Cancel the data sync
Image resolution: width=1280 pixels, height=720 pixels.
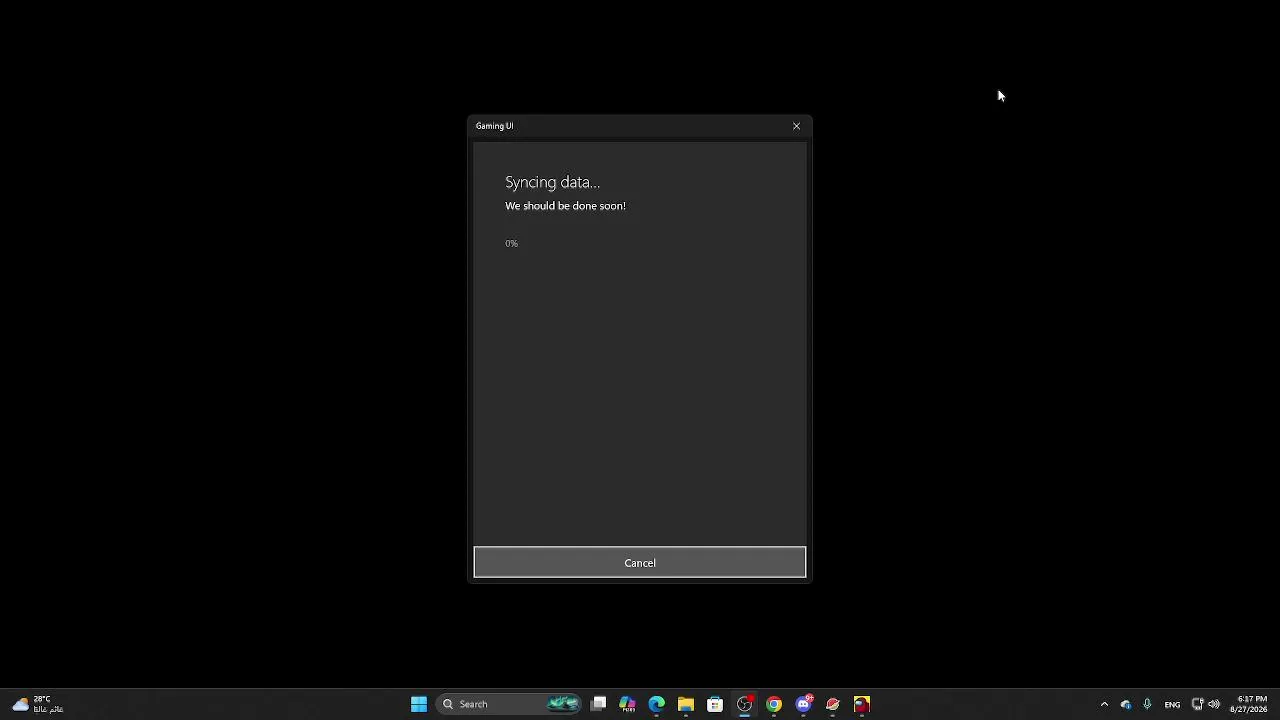click(640, 562)
